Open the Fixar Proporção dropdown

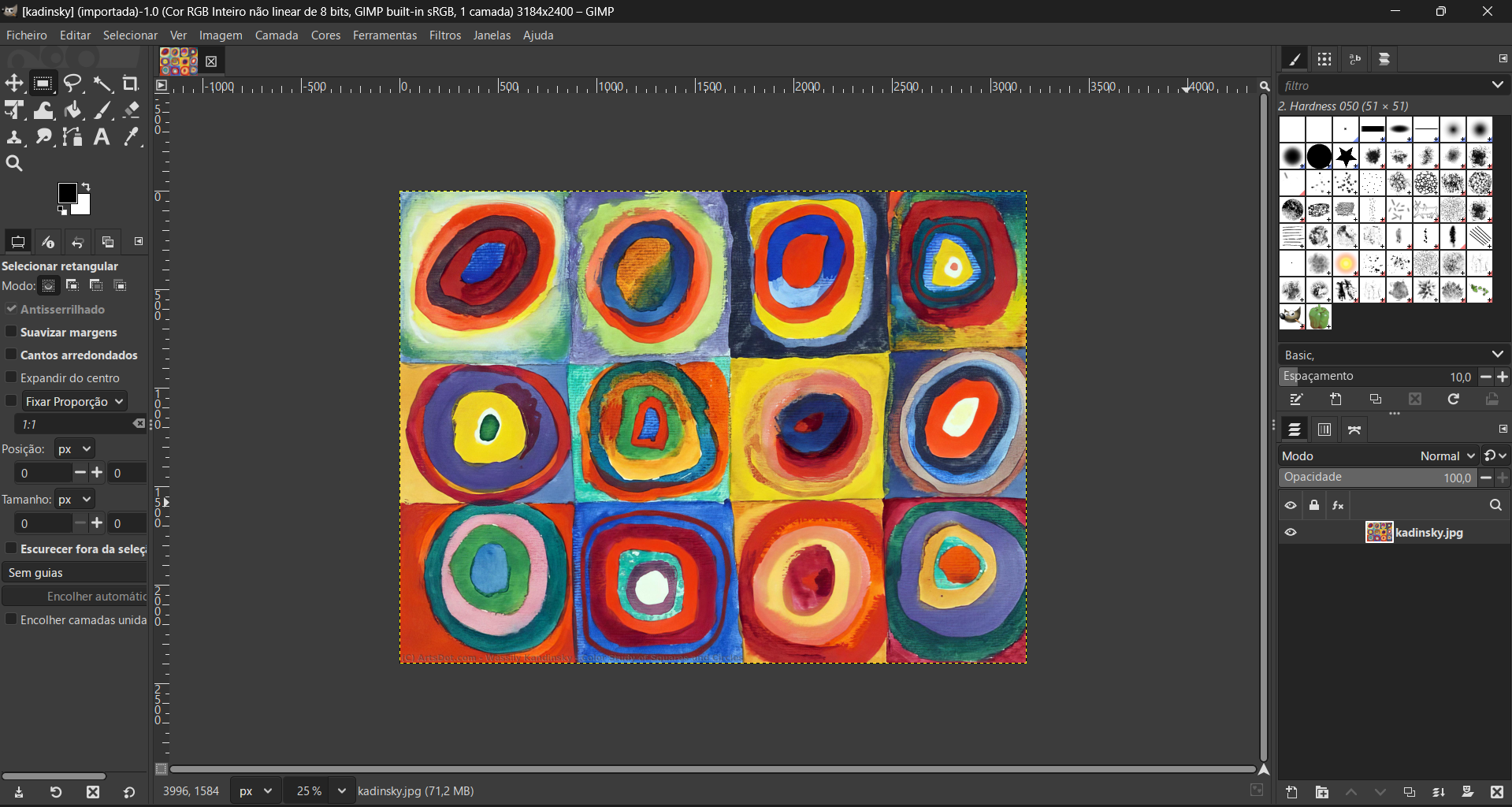(74, 401)
